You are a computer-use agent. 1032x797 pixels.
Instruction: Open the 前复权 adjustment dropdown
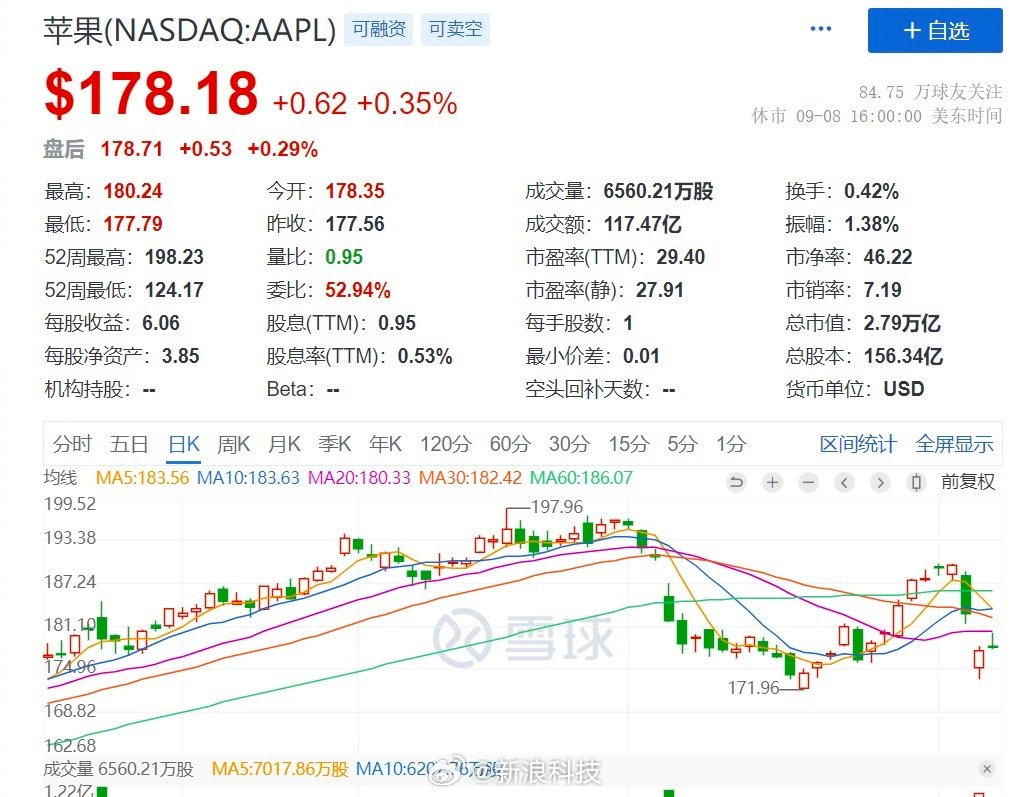(x=968, y=482)
